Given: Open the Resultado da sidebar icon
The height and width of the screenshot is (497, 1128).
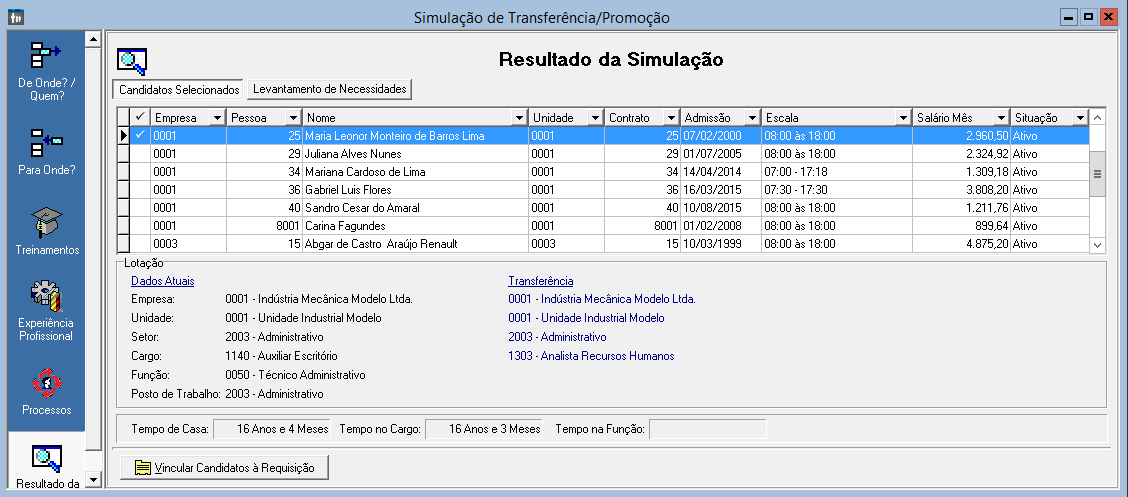Looking at the screenshot, I should [46, 468].
